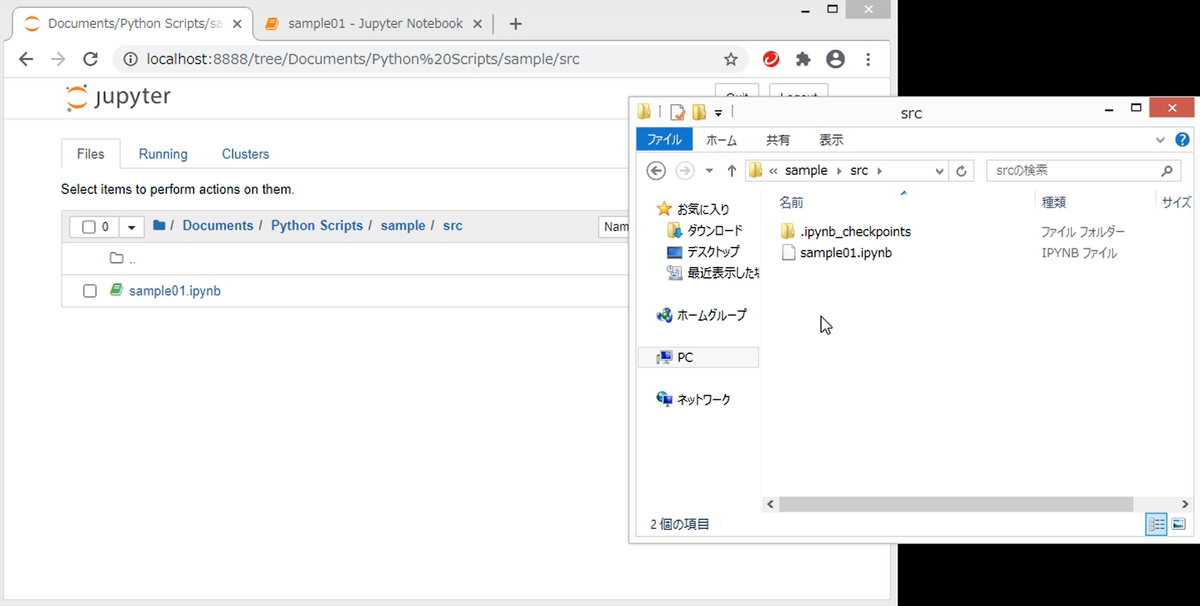The image size is (1200, 606).
Task: Check the sample01.ipynb checkbox in Jupyter
Action: (x=90, y=291)
